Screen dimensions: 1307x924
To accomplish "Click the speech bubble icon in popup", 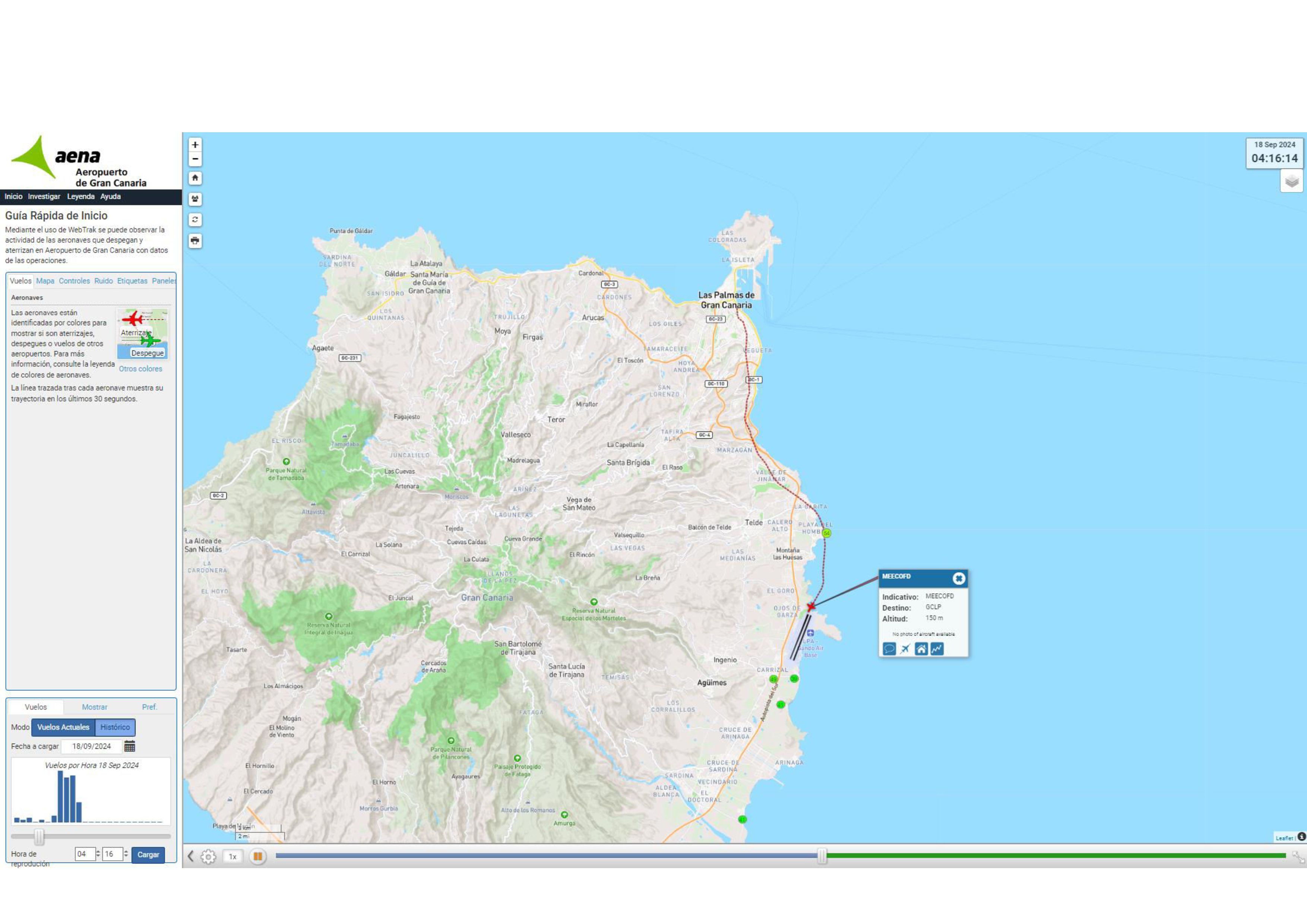I will (x=889, y=649).
